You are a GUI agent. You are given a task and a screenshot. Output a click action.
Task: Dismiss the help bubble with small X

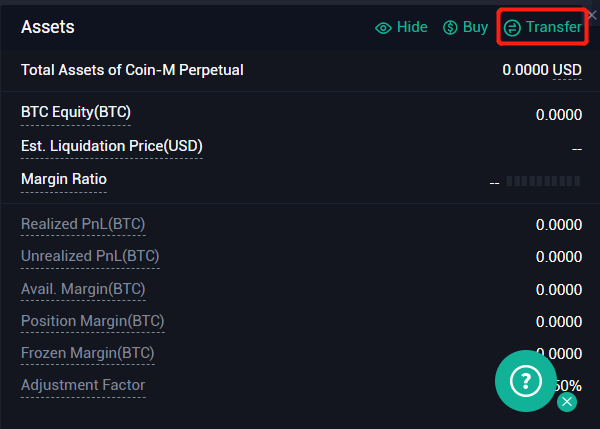[567, 402]
